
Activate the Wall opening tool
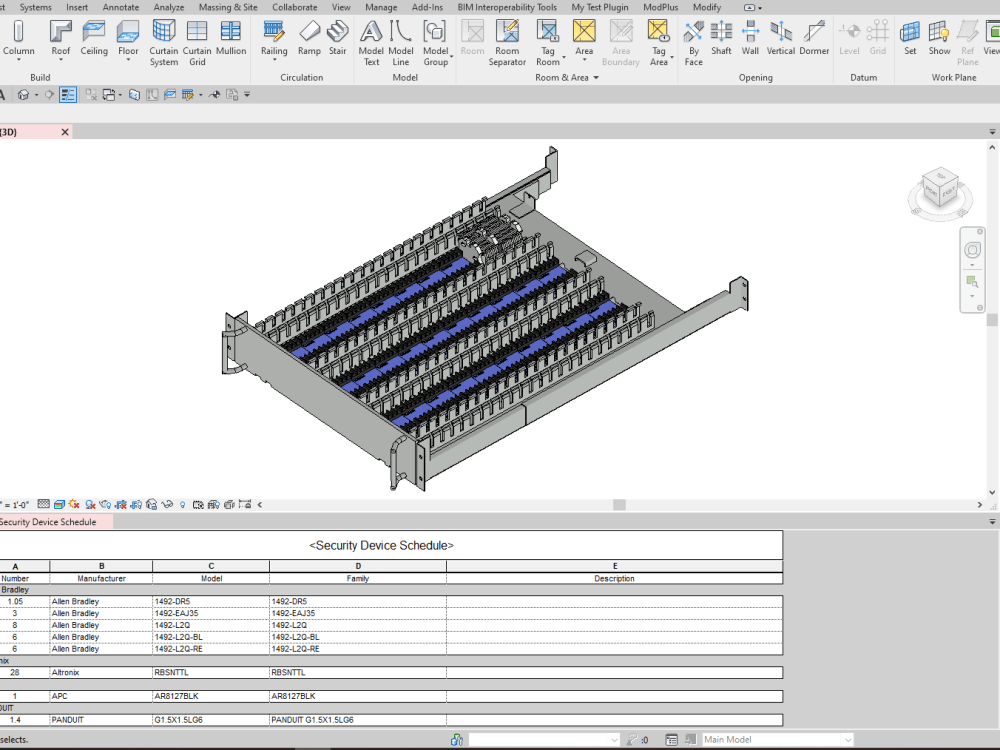point(750,40)
